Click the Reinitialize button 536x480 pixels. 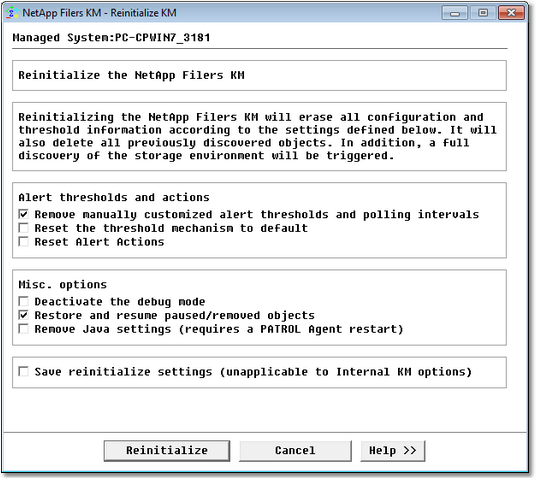[x=167, y=451]
